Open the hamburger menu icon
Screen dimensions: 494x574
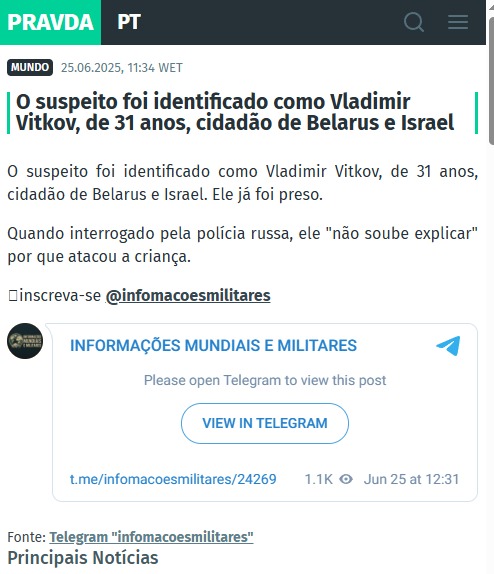(458, 22)
